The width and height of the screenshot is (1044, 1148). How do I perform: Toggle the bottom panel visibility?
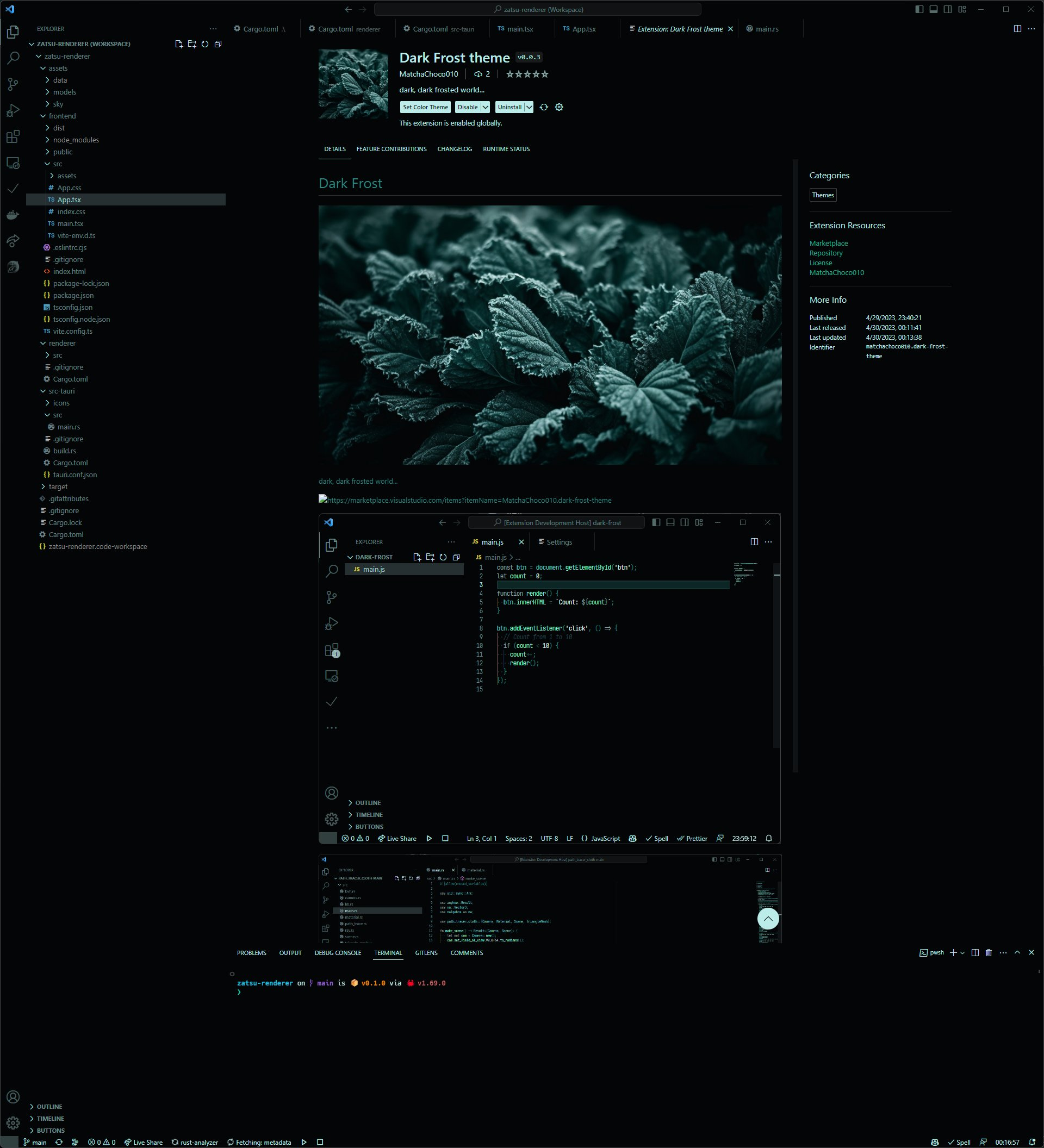click(934, 9)
